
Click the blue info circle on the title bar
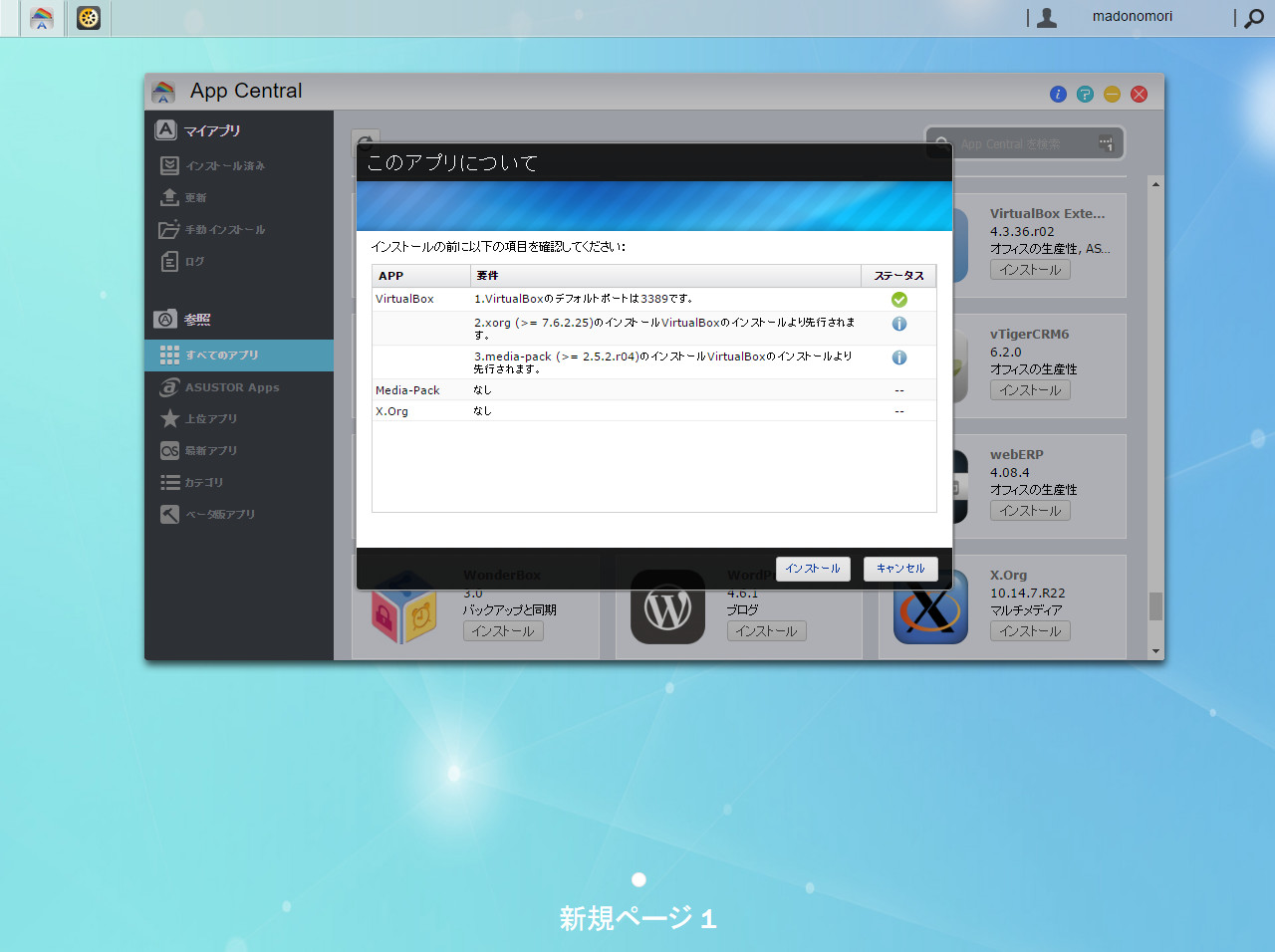[1058, 94]
